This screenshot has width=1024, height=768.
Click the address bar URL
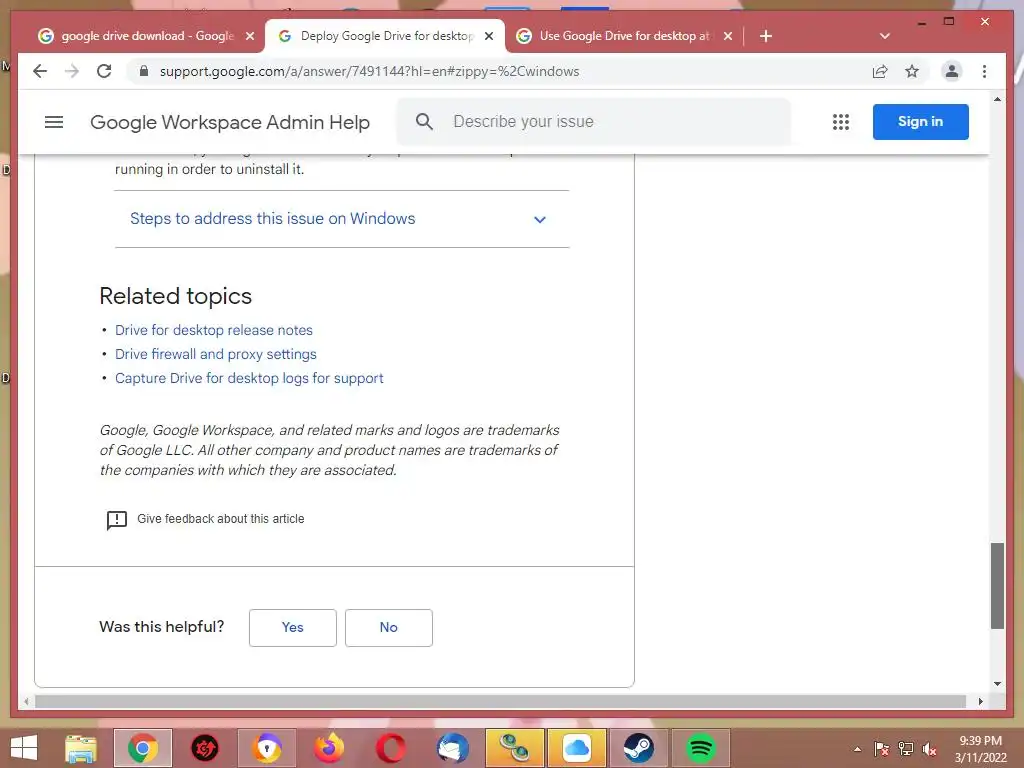point(369,71)
